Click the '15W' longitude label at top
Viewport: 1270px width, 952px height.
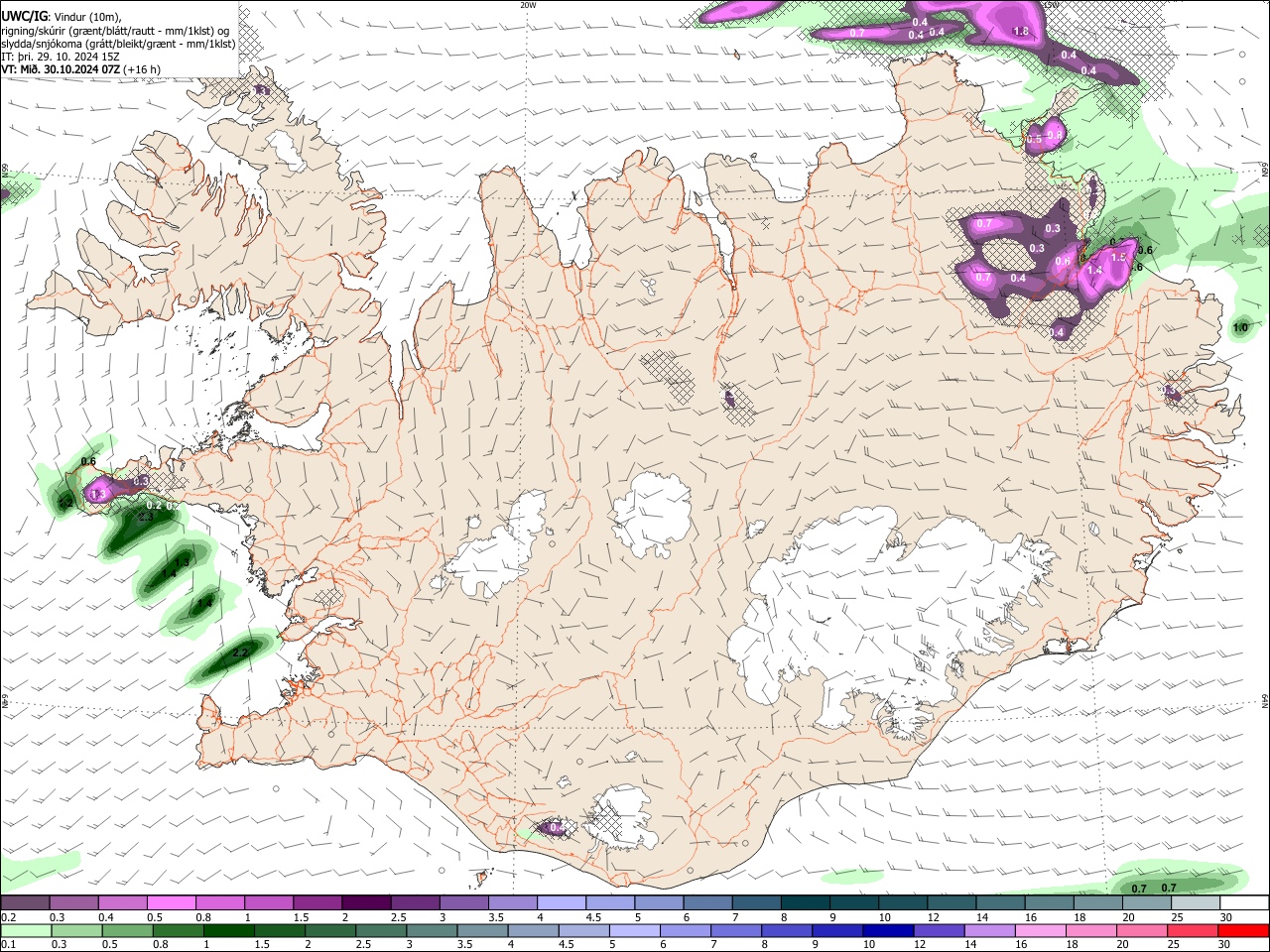tap(1052, 5)
